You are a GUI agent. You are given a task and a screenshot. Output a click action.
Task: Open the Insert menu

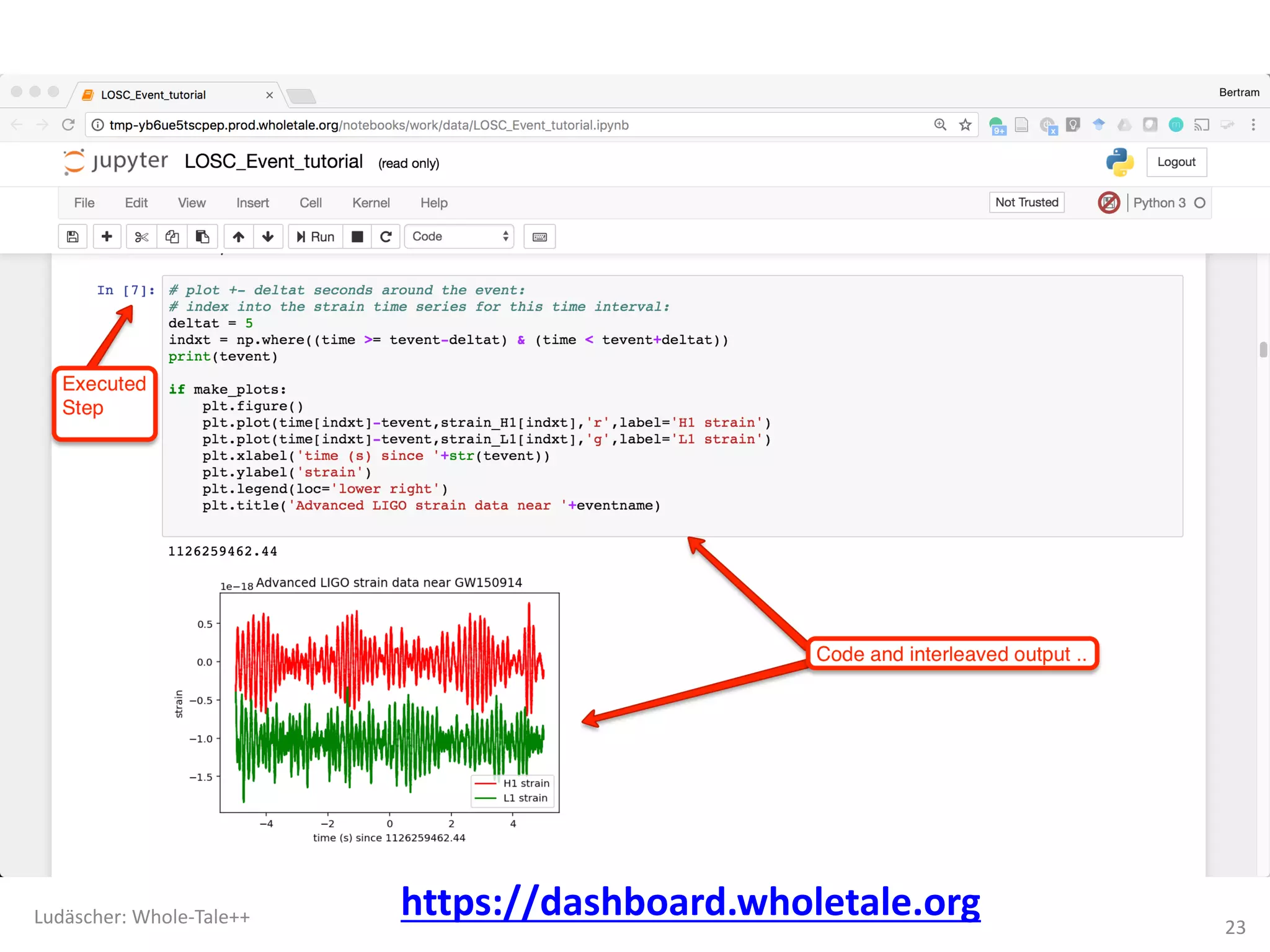point(252,203)
